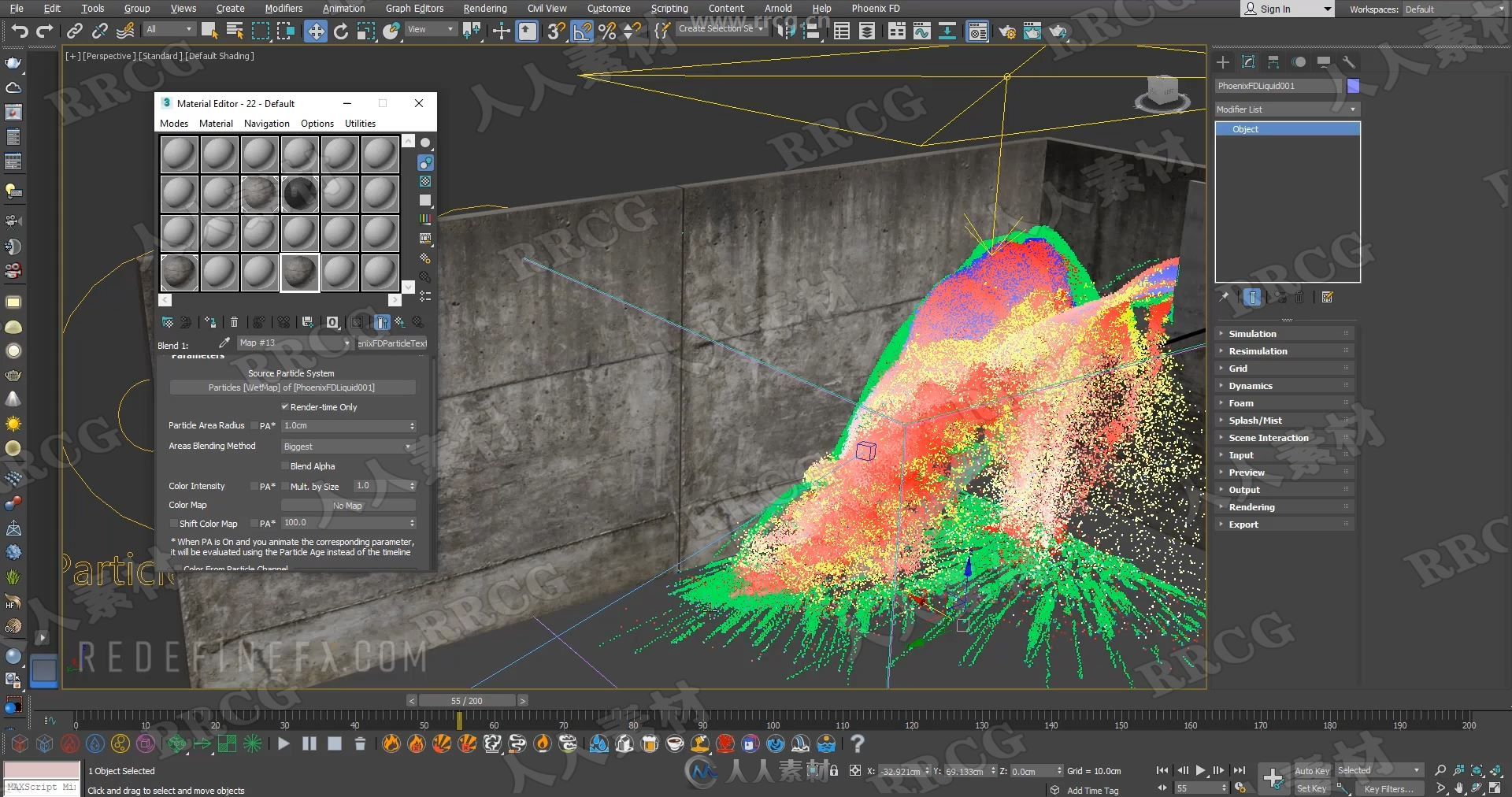Click the Redo arrow in main toolbar
Viewport: 1512px width, 797px height.
click(x=45, y=31)
